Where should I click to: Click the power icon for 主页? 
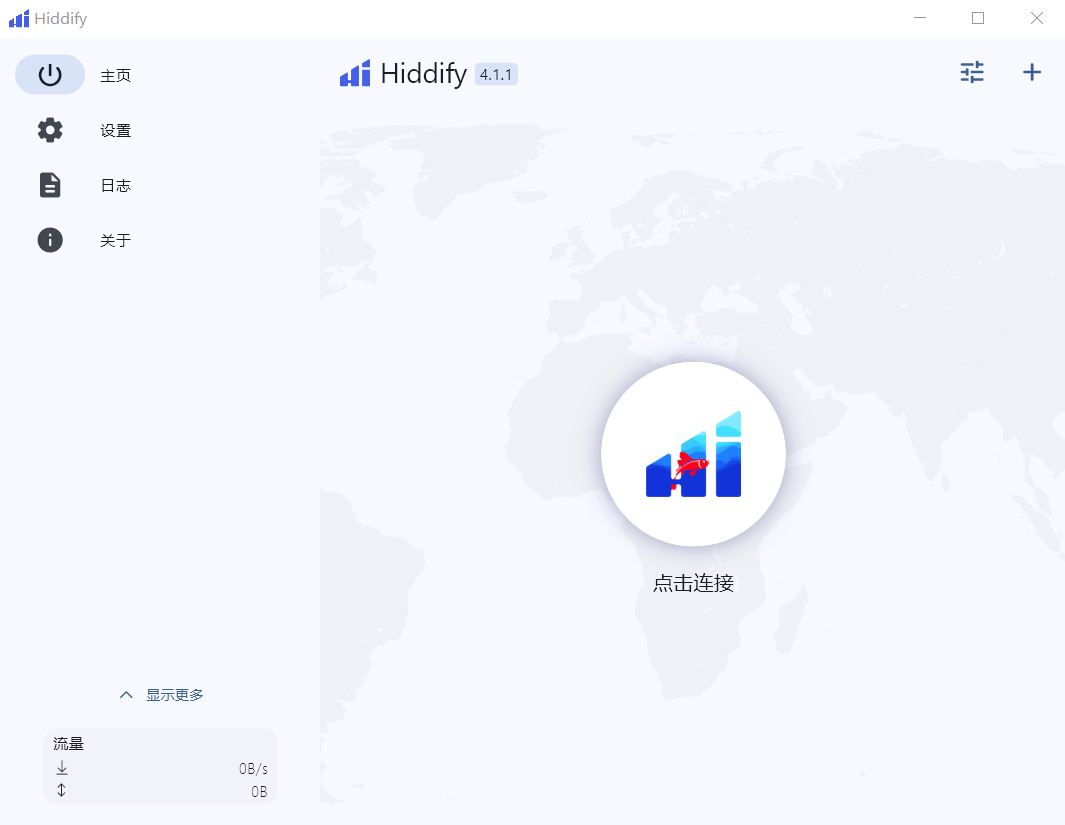click(x=50, y=75)
